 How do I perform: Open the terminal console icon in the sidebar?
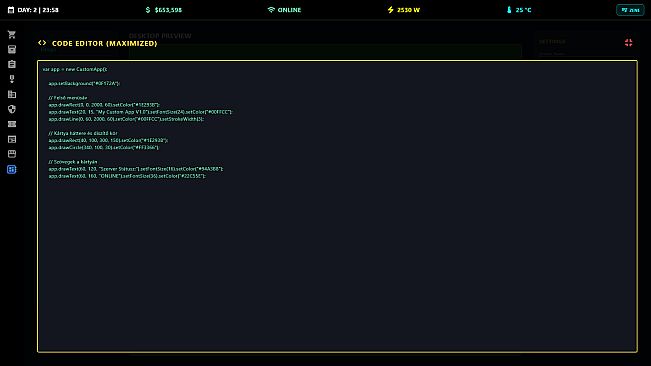[x=12, y=139]
